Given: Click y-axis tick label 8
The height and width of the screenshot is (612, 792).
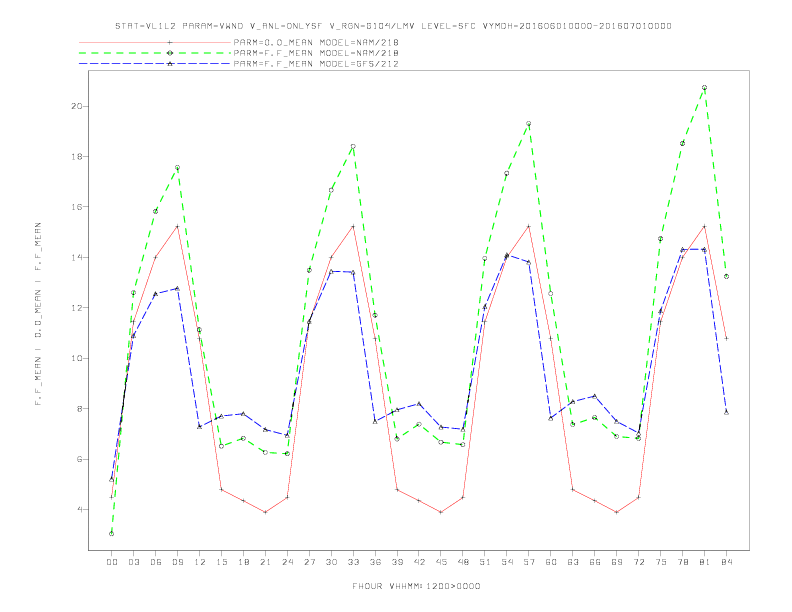Looking at the screenshot, I should [80, 409].
